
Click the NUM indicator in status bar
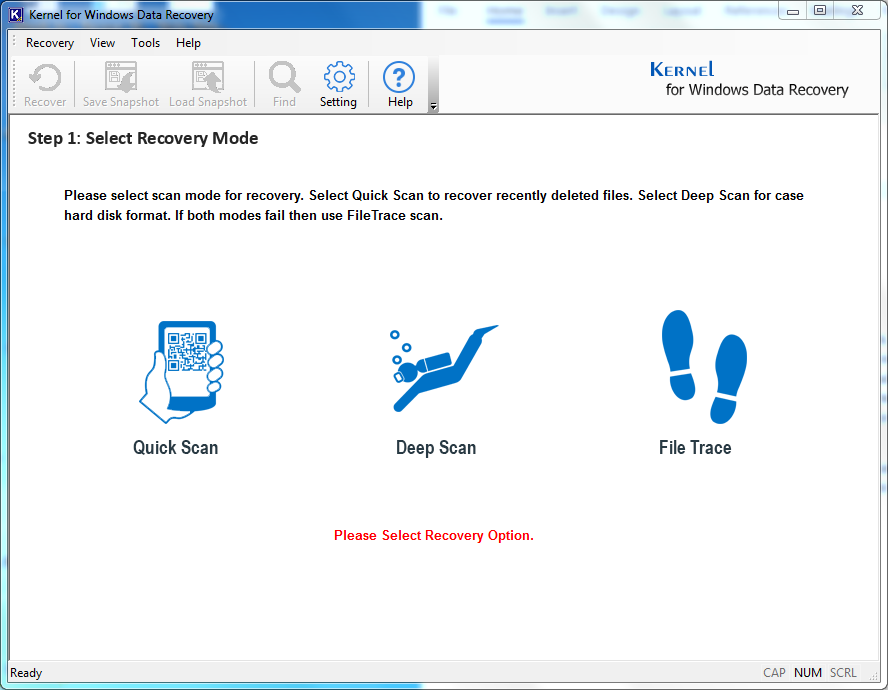point(808,673)
